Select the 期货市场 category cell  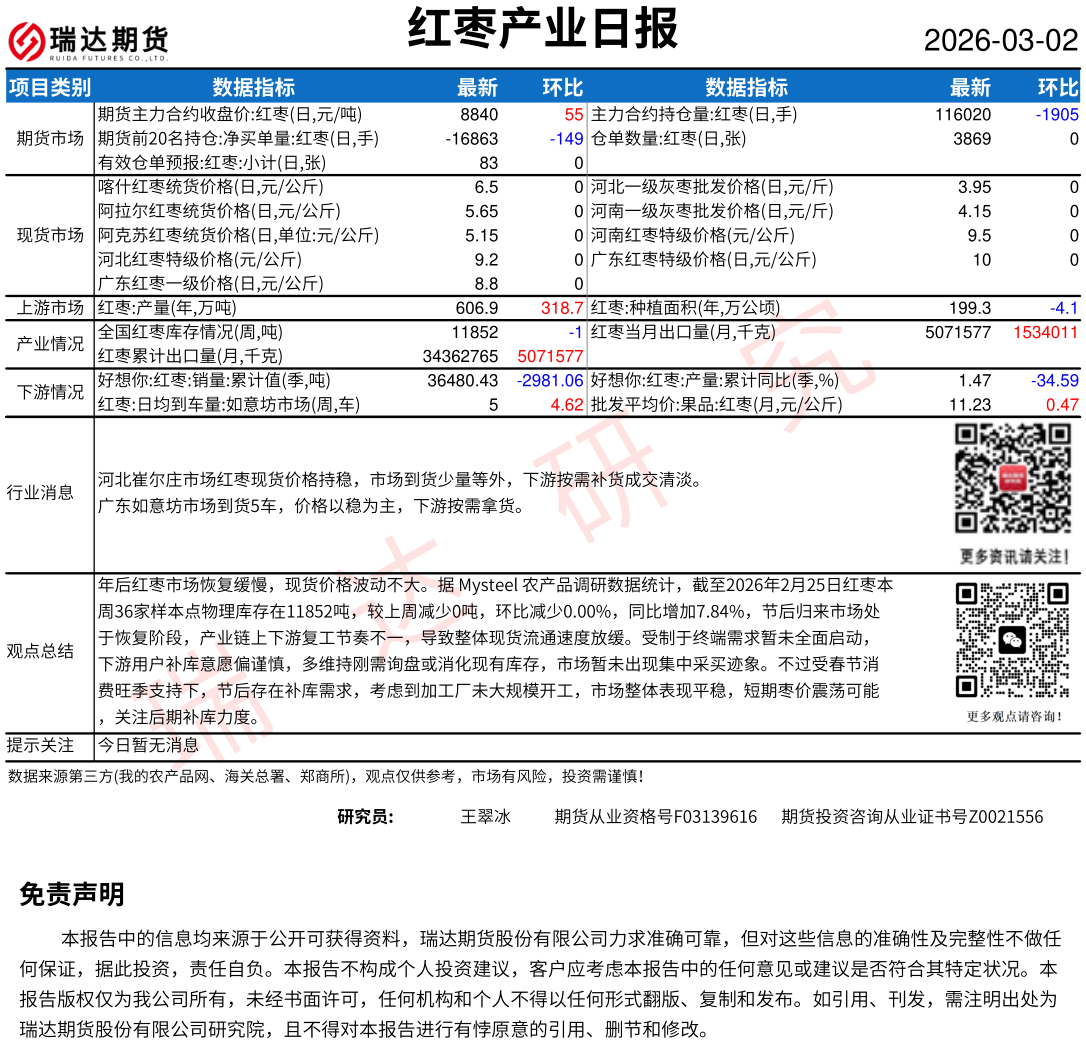click(50, 139)
